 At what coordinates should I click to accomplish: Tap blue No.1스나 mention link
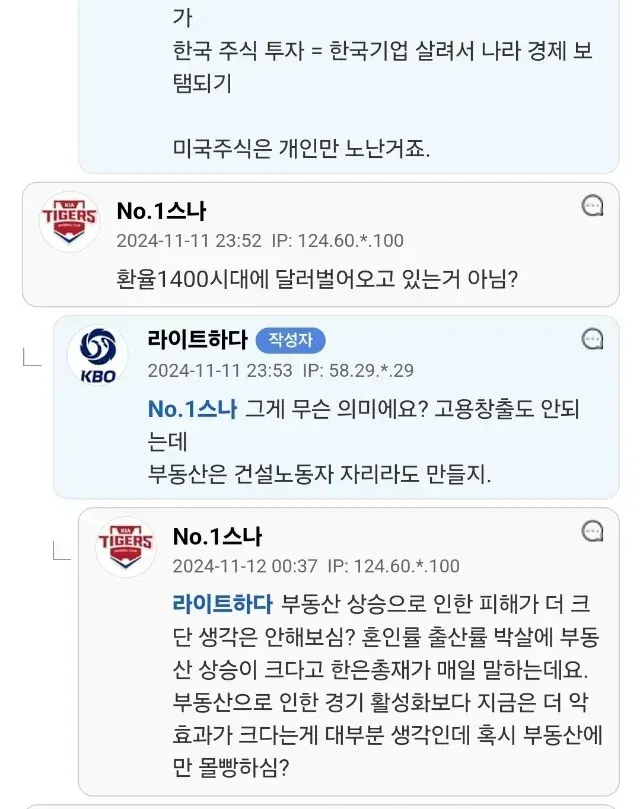pos(193,409)
